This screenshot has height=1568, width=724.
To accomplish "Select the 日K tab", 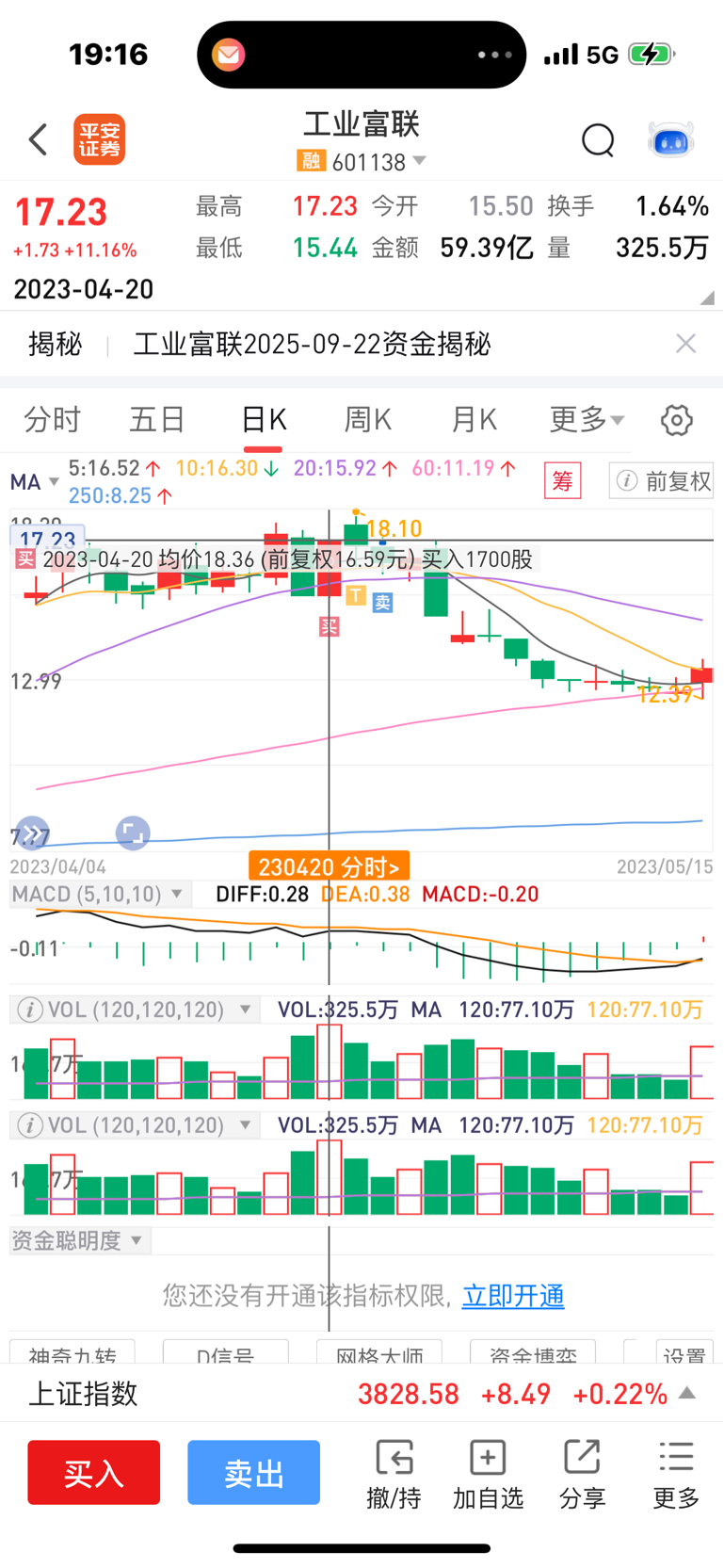I will pos(264,420).
